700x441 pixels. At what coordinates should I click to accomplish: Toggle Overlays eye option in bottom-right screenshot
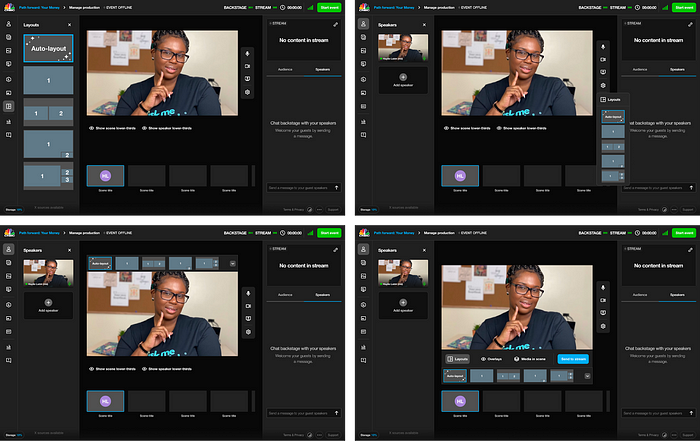pyautogui.click(x=491, y=359)
